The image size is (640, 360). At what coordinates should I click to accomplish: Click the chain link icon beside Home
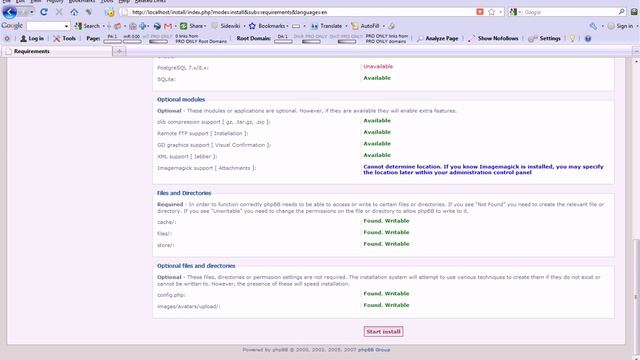[88, 12]
